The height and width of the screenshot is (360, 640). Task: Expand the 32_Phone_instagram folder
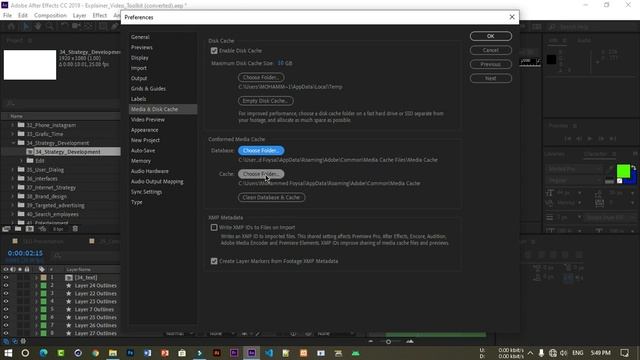(12, 125)
